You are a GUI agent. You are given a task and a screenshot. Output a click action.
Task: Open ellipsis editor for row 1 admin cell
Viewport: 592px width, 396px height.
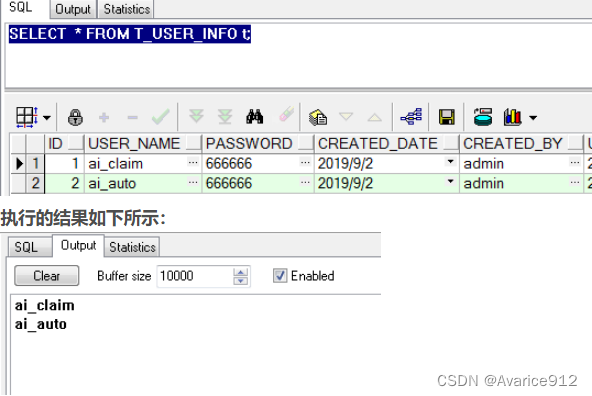click(x=575, y=162)
